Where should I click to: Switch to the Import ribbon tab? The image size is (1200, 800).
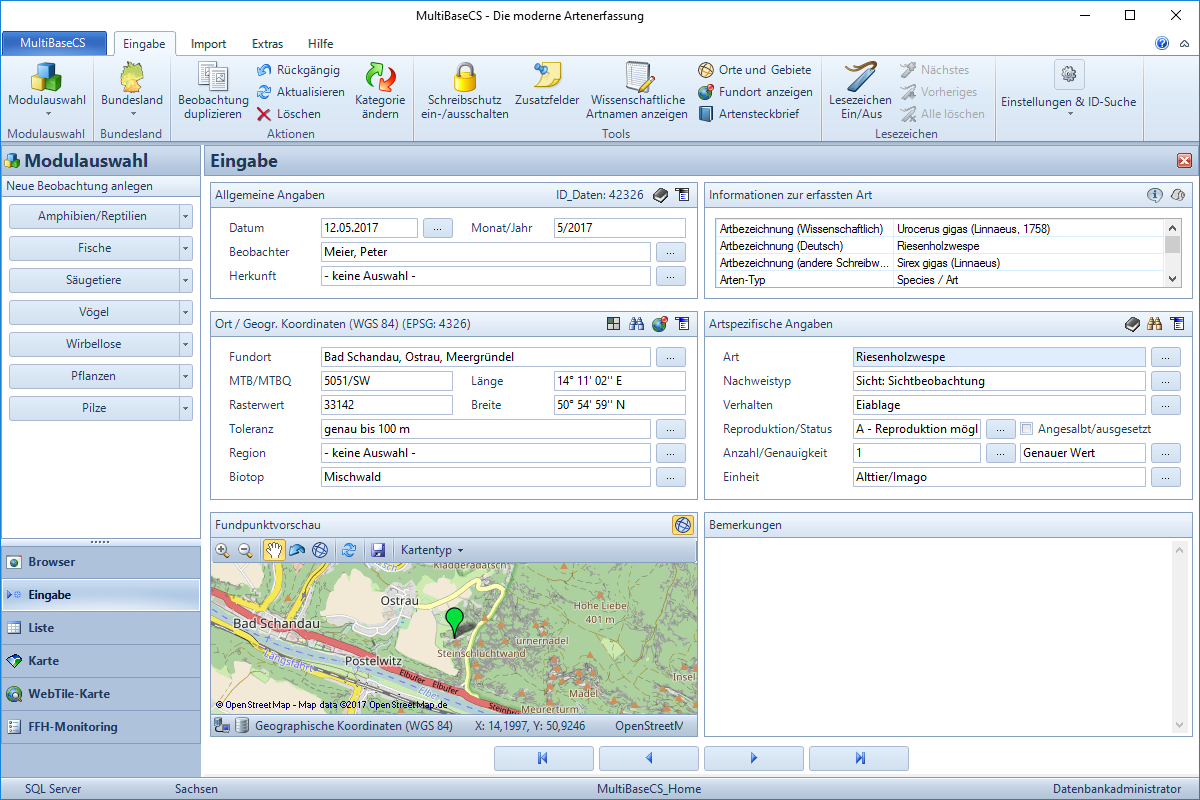point(209,44)
